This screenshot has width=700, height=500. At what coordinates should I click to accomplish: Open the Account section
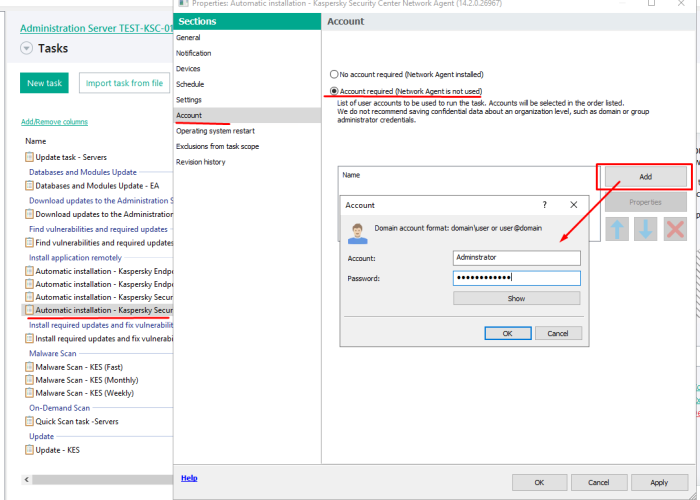[247, 115]
